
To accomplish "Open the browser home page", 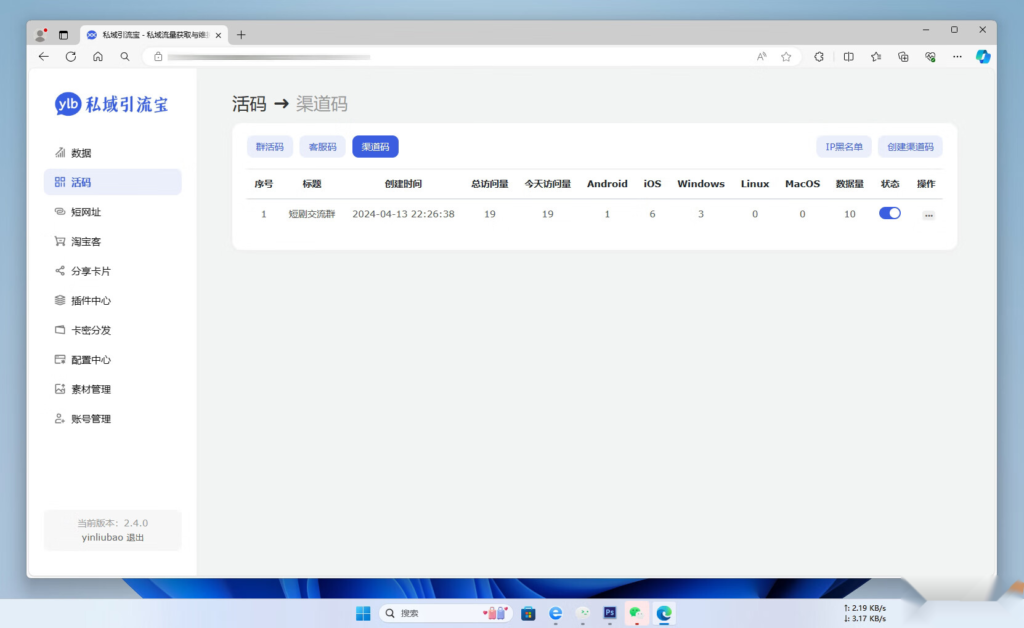I will [98, 57].
